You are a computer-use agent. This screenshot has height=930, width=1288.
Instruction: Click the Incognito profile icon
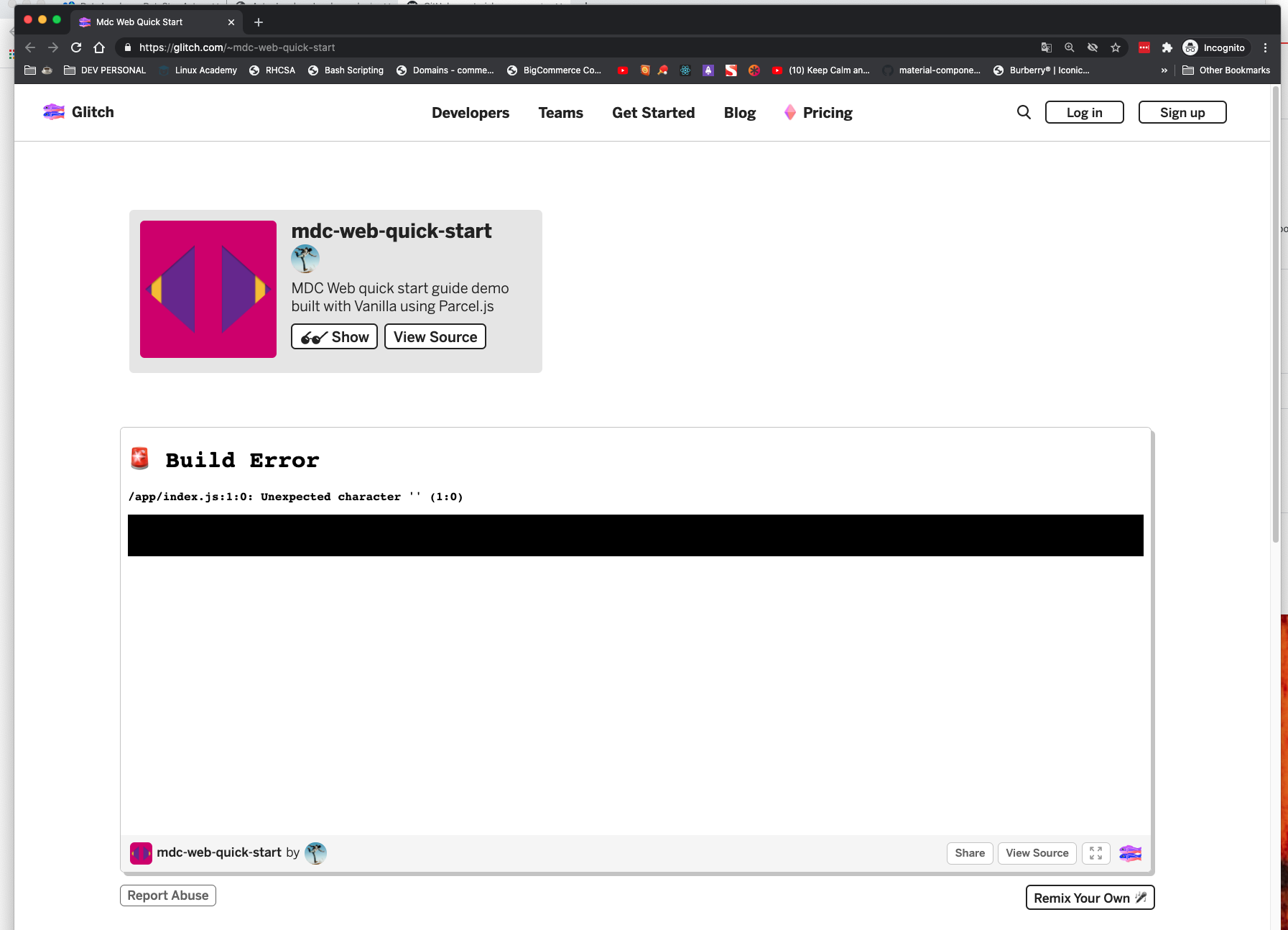click(x=1190, y=47)
